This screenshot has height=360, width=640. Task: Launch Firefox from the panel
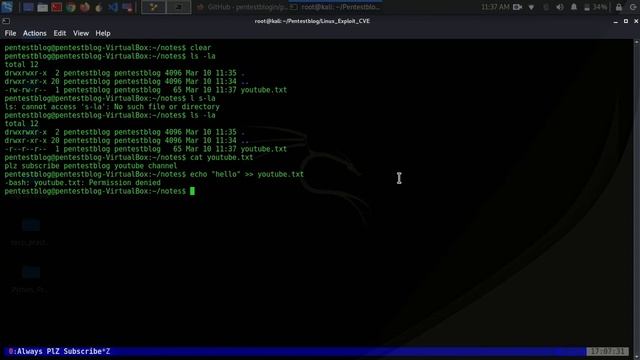tap(85, 7)
